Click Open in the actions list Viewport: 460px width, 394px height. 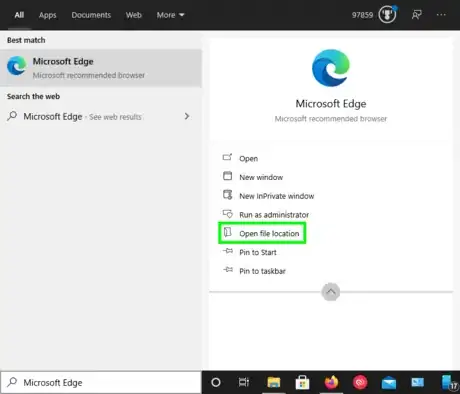tap(248, 159)
